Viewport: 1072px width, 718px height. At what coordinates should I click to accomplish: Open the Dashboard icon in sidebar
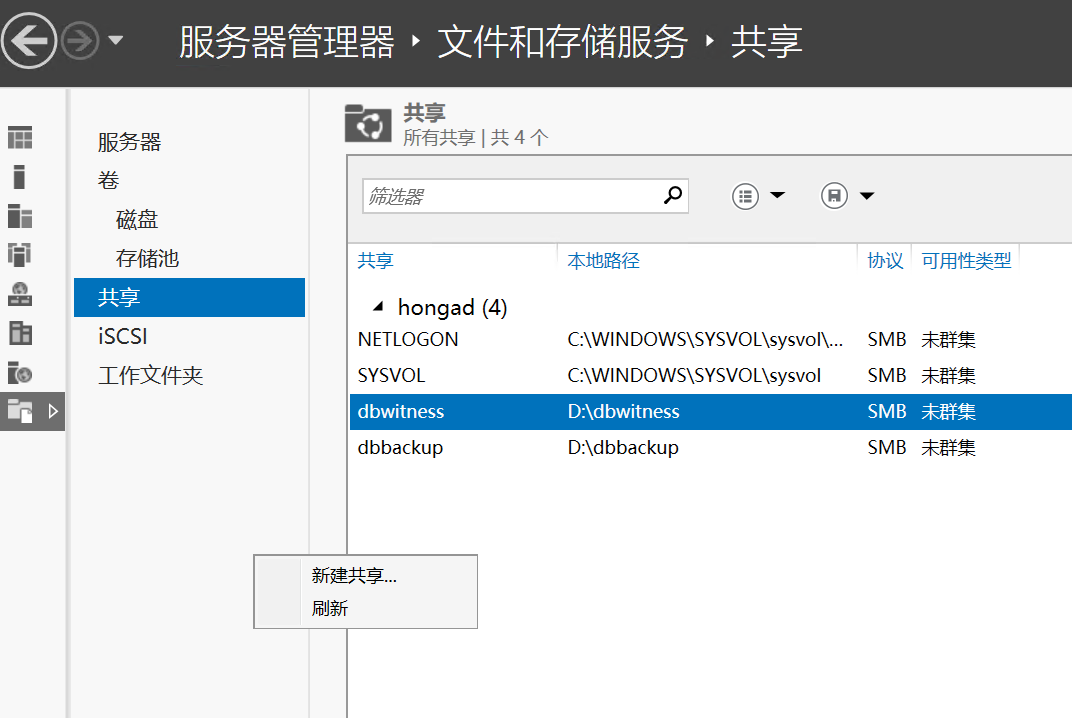pyautogui.click(x=20, y=137)
